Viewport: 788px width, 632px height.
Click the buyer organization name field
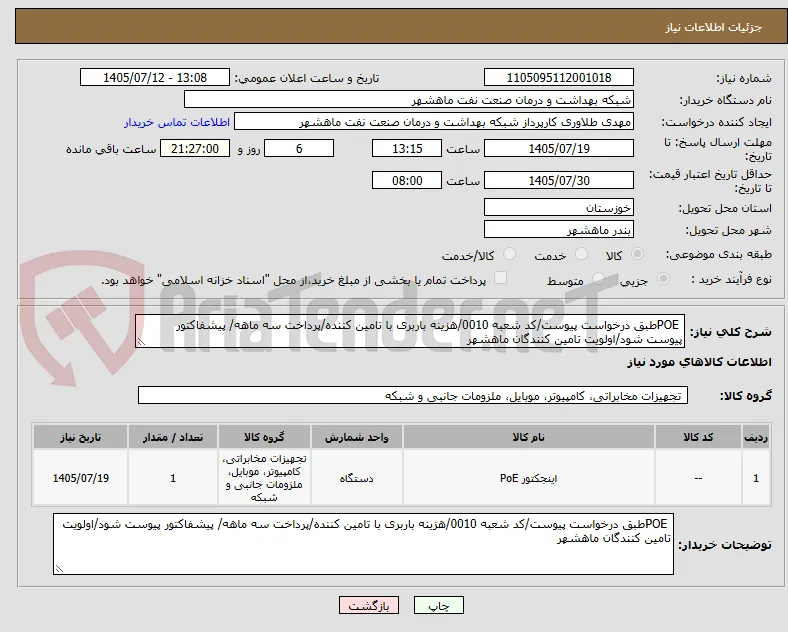(x=409, y=100)
